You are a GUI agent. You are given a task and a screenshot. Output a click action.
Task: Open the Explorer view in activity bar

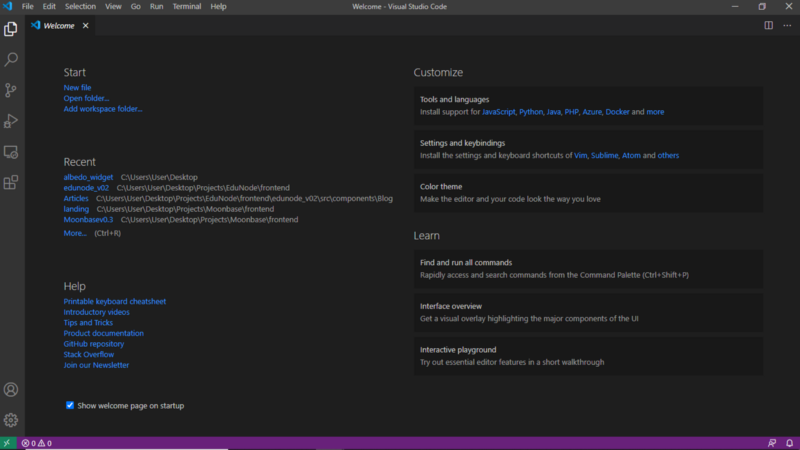pyautogui.click(x=11, y=29)
